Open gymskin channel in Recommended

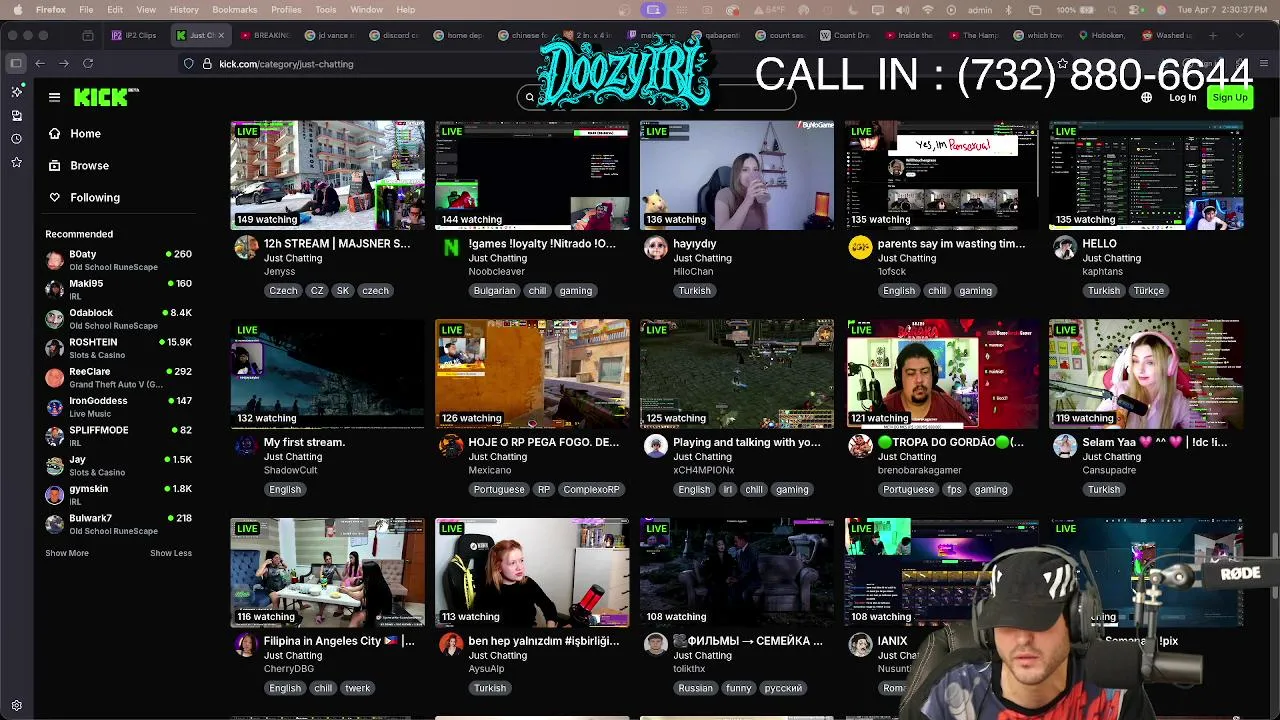[x=118, y=494]
